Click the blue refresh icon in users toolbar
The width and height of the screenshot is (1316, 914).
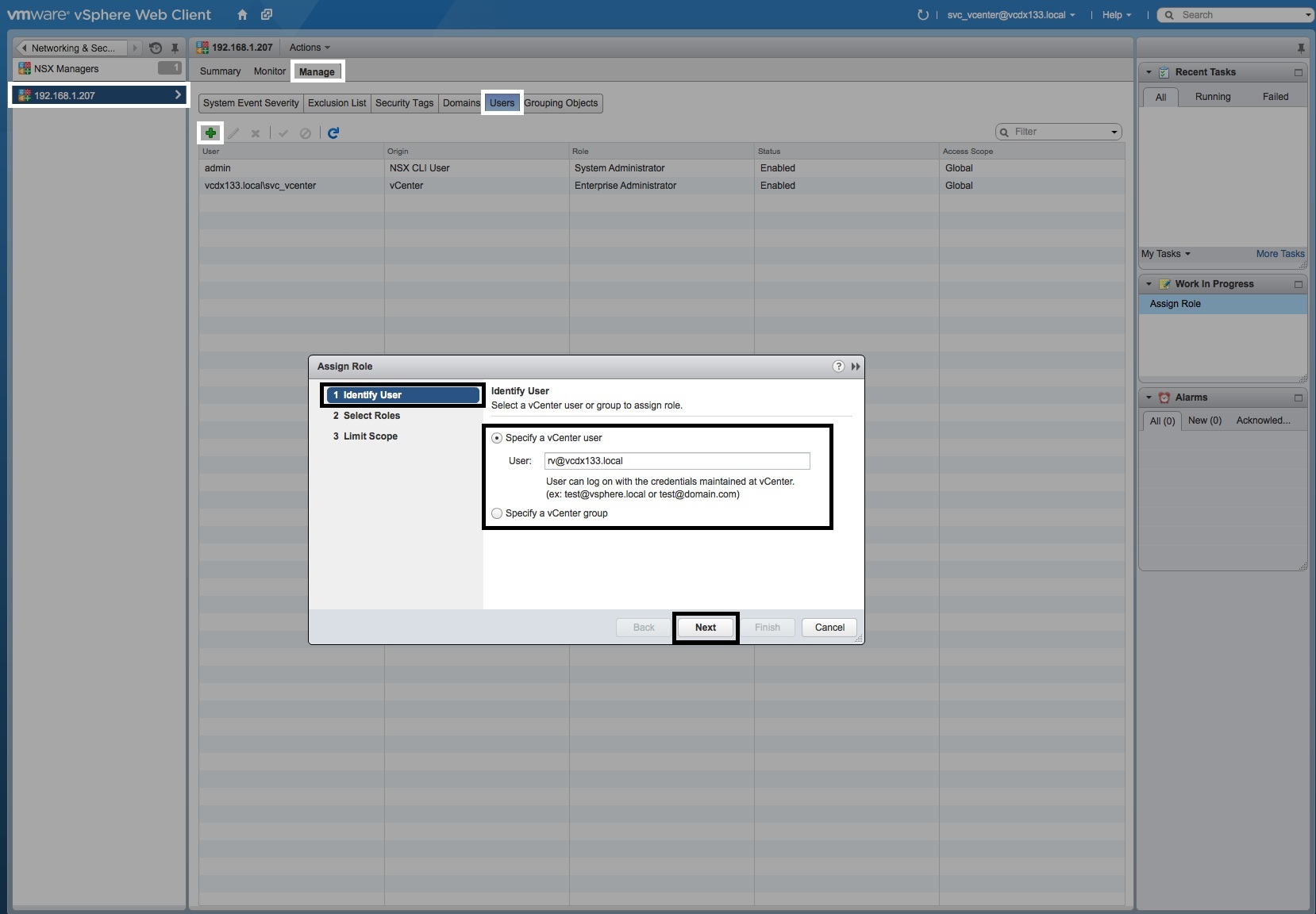(333, 132)
